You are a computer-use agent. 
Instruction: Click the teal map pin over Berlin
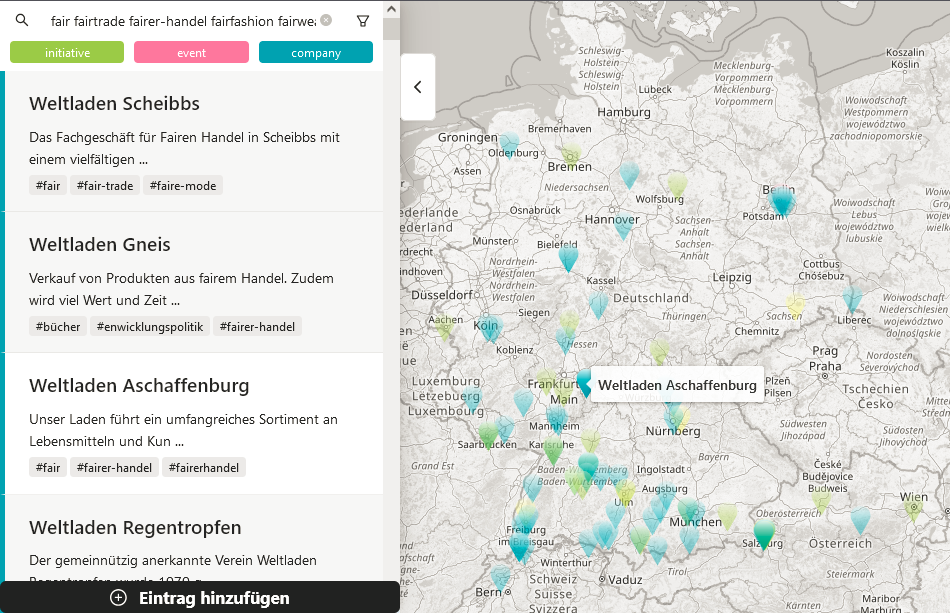pos(782,200)
